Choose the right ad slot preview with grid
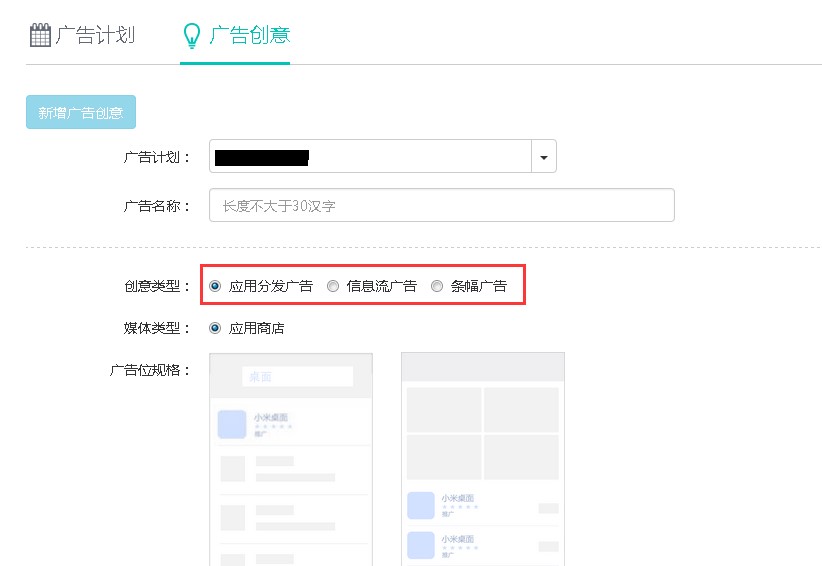The height and width of the screenshot is (566, 822). pyautogui.click(x=482, y=459)
